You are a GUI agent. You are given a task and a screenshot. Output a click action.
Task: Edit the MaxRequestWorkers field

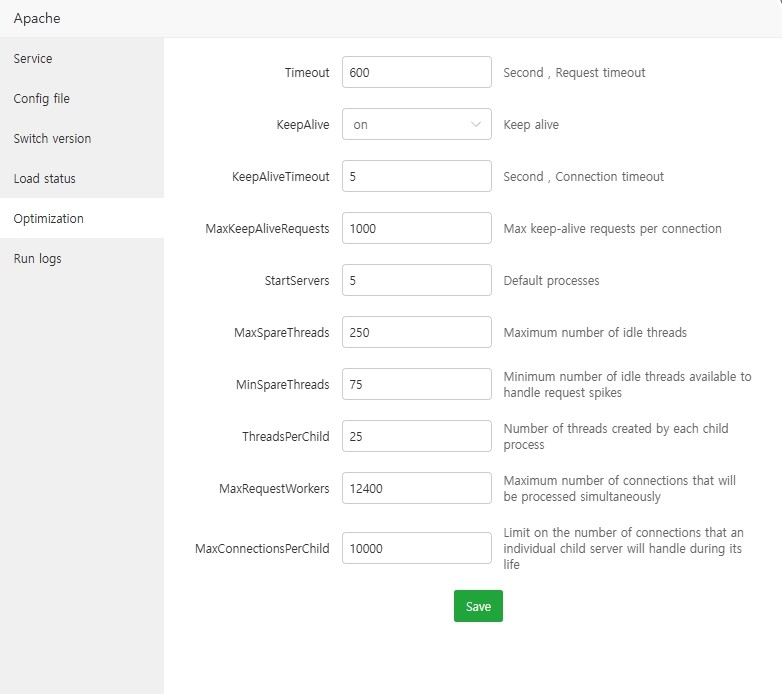(416, 489)
